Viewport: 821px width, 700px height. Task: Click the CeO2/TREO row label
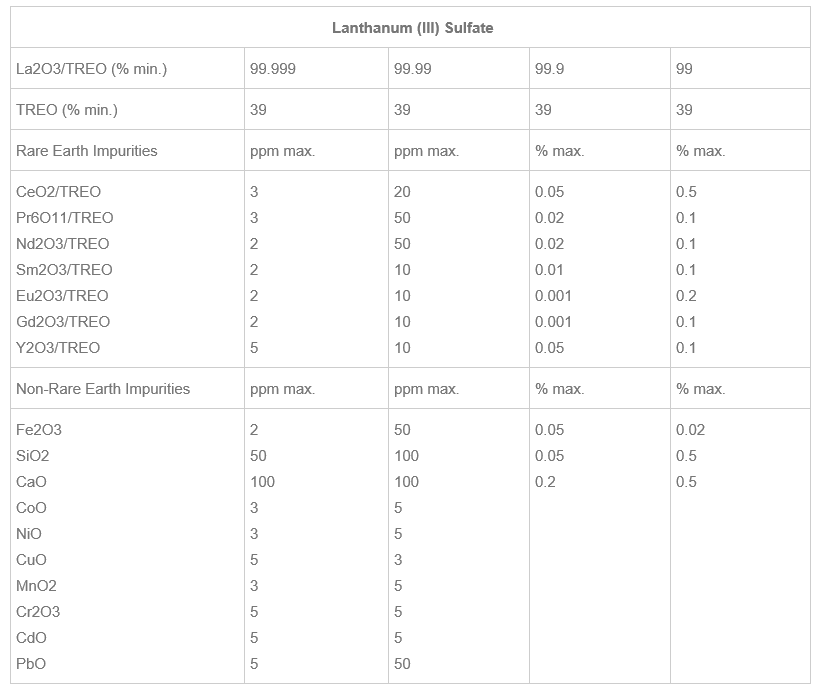[x=59, y=192]
